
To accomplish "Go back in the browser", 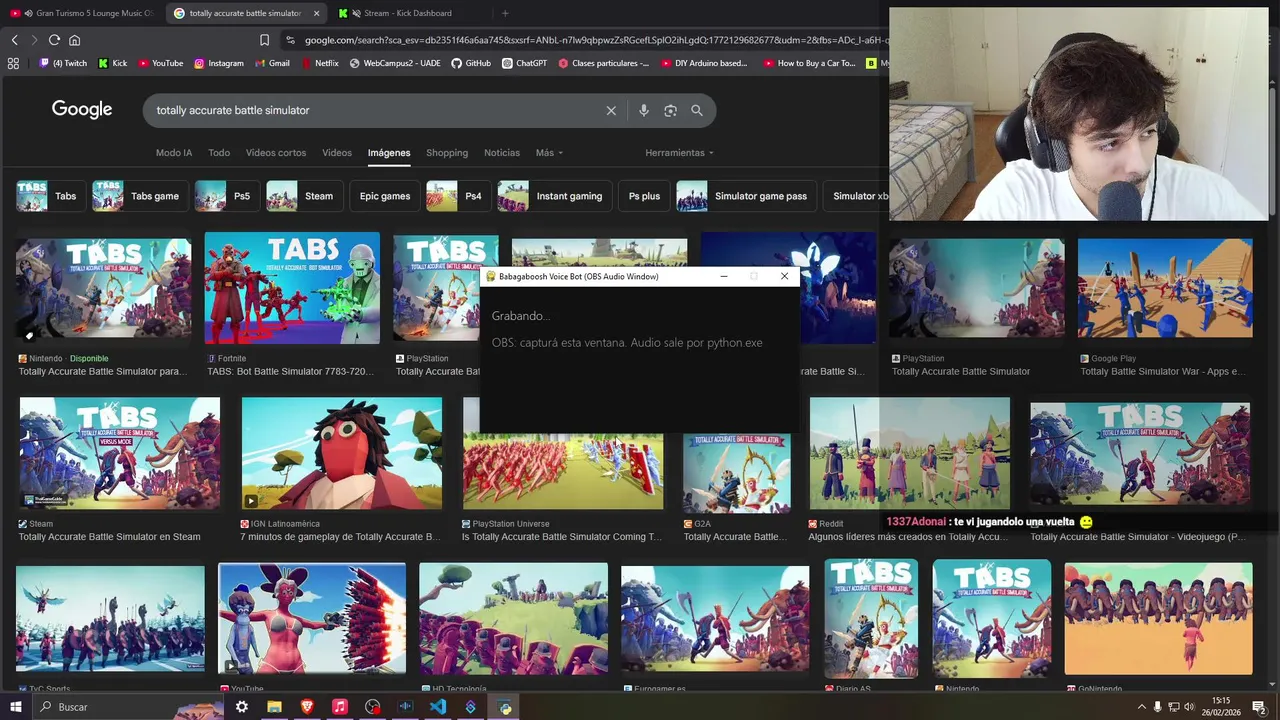I will [x=14, y=40].
